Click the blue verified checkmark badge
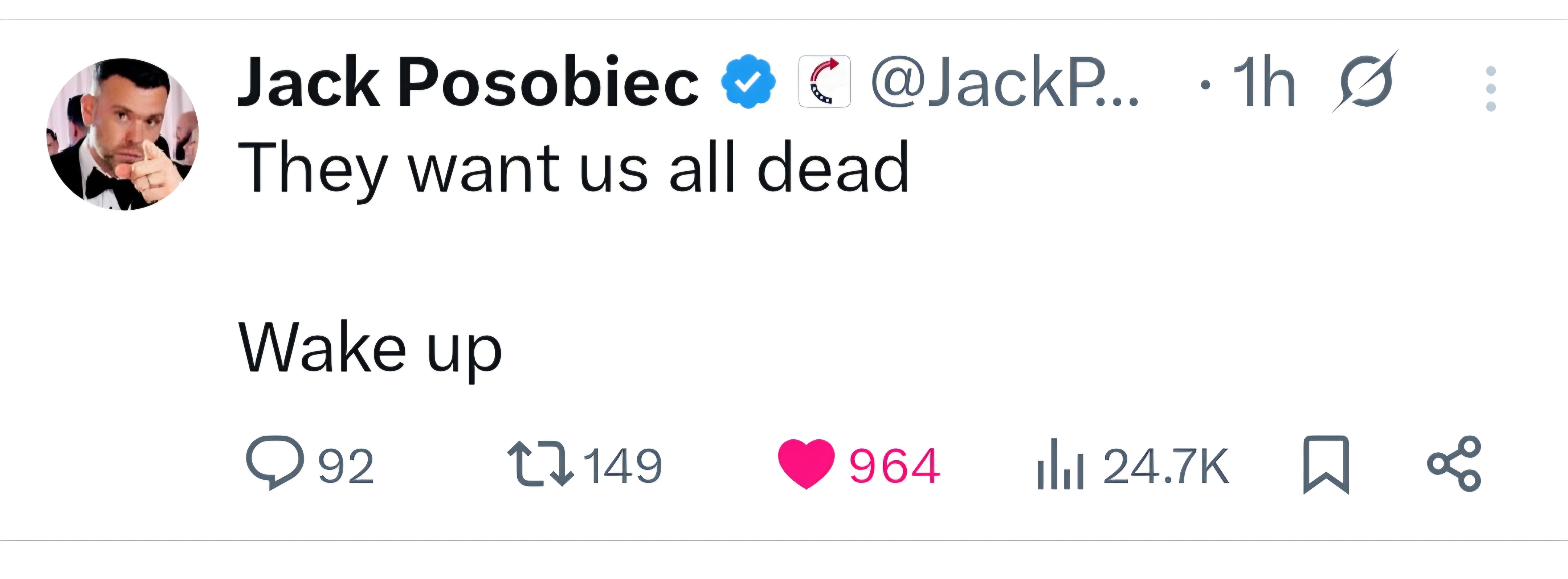This screenshot has height=579, width=1568. [748, 82]
